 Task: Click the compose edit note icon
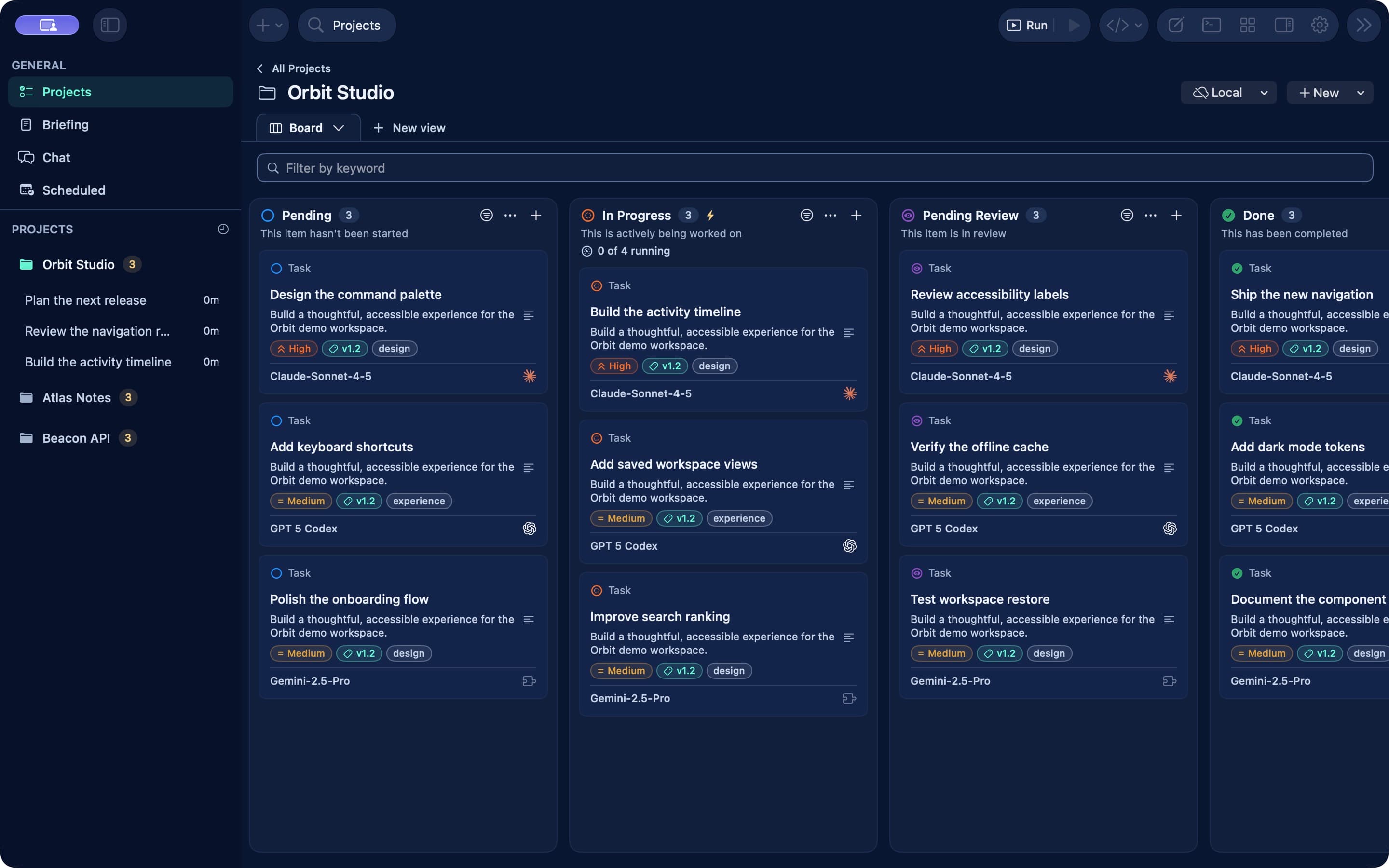click(x=1175, y=25)
